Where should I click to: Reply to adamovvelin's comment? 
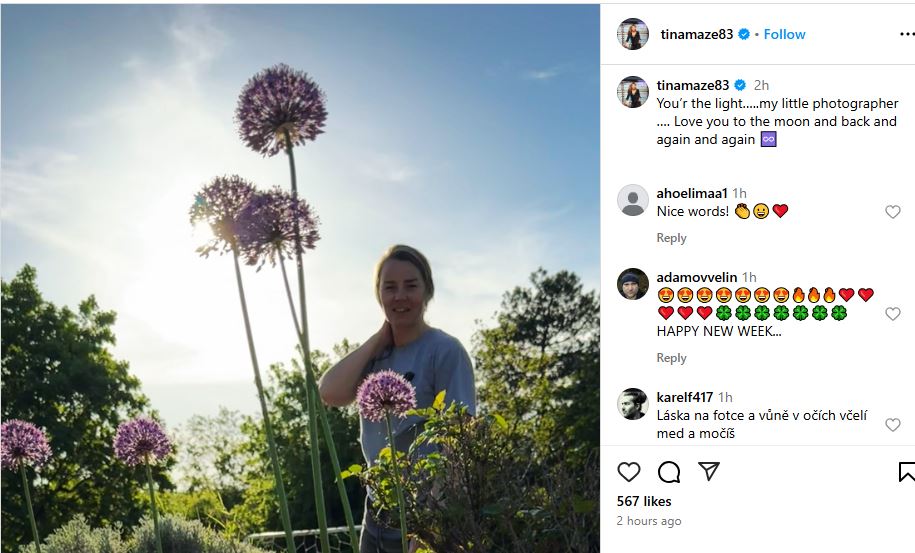coord(671,358)
